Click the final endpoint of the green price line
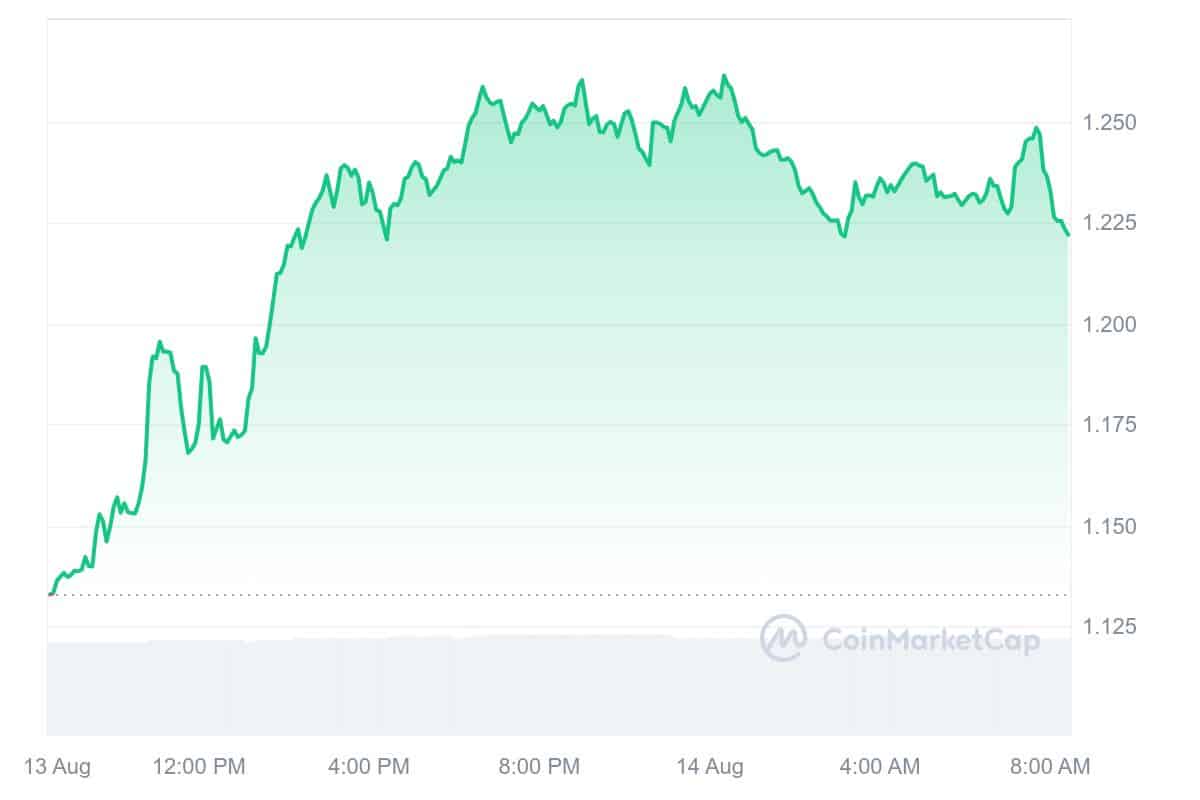1200x800 pixels. click(x=1068, y=234)
